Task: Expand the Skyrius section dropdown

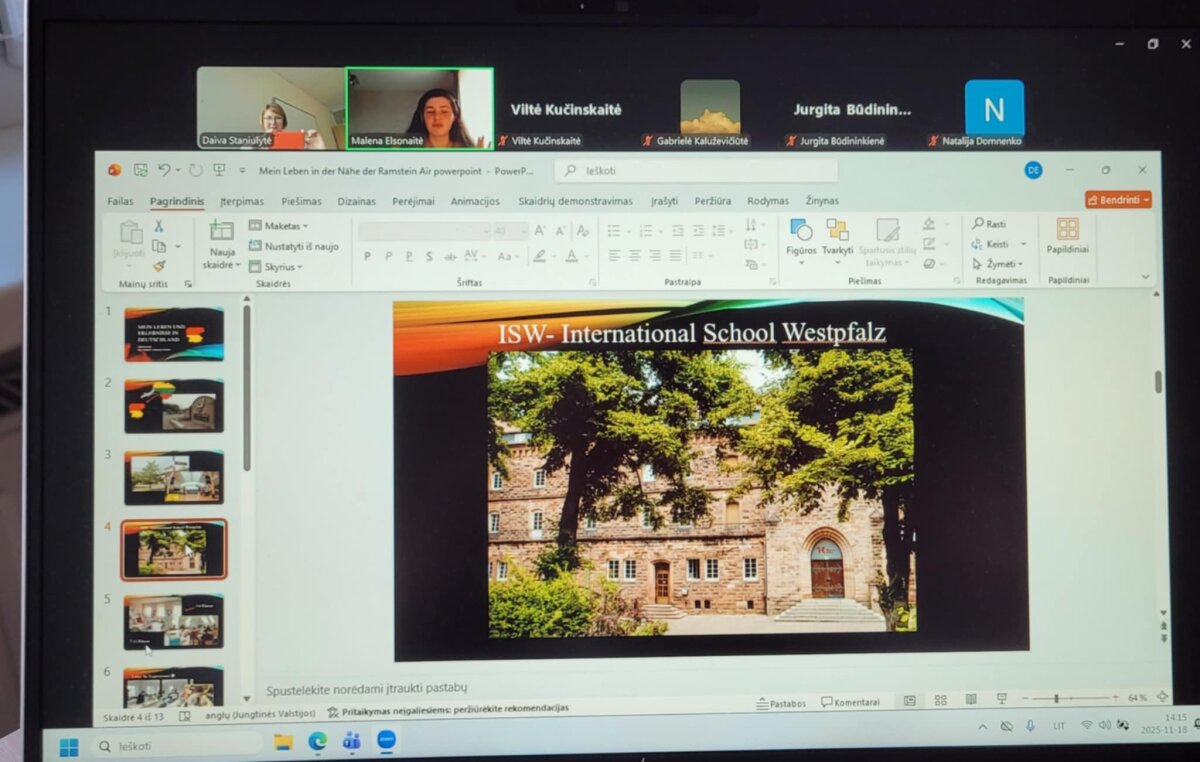Action: pos(276,267)
